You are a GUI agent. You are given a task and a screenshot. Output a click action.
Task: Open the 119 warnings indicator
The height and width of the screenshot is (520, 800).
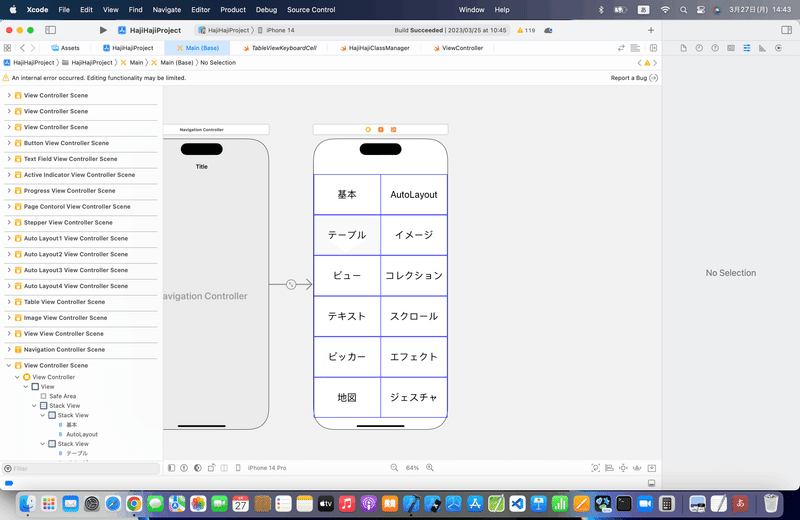coord(526,30)
